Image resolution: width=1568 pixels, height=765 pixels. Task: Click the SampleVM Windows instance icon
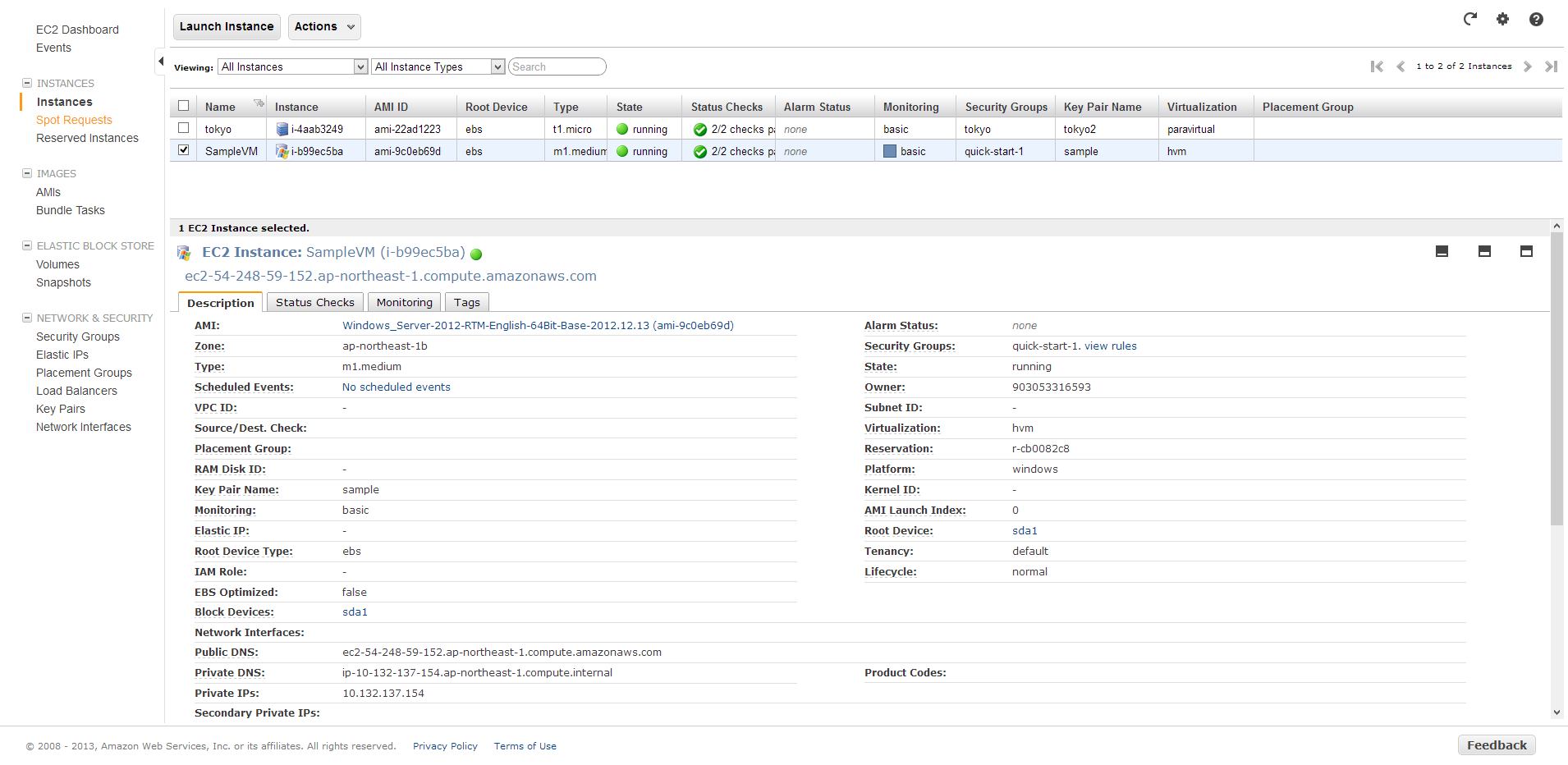pos(282,151)
